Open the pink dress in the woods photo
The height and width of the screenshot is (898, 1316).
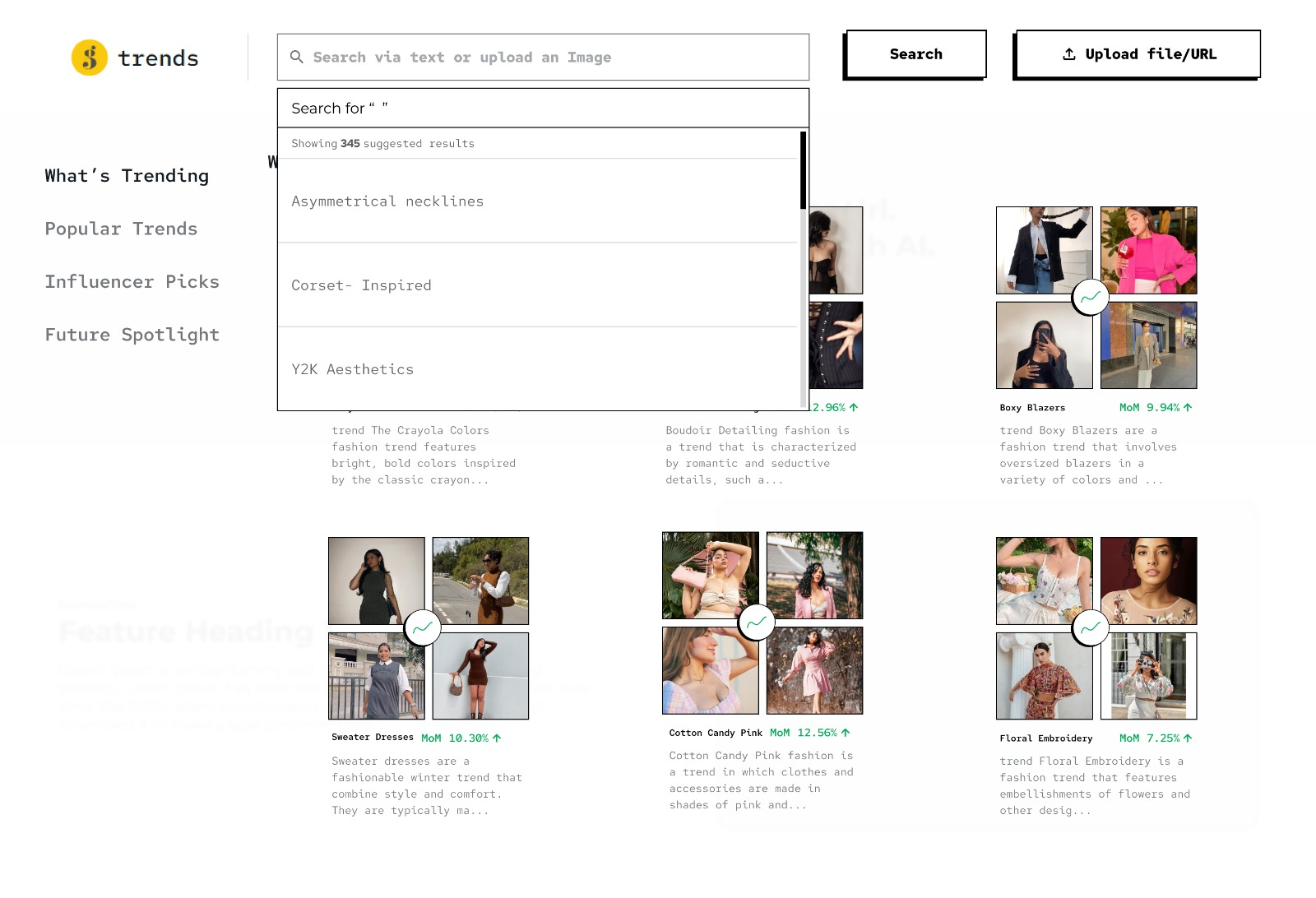(x=815, y=670)
